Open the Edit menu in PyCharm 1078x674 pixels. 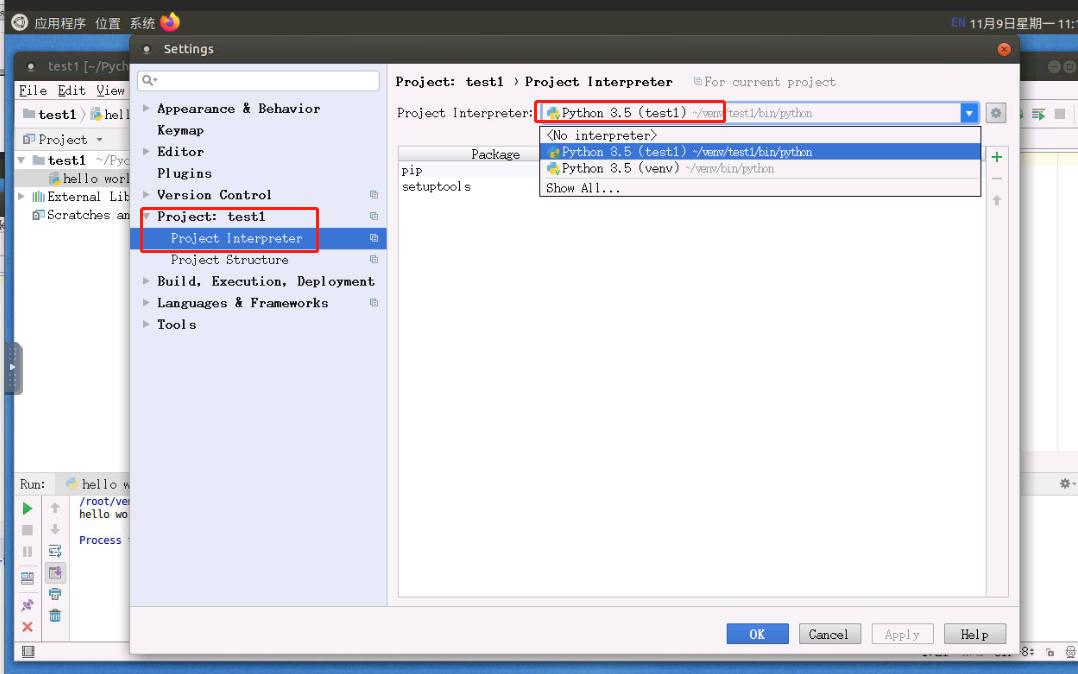(x=72, y=91)
